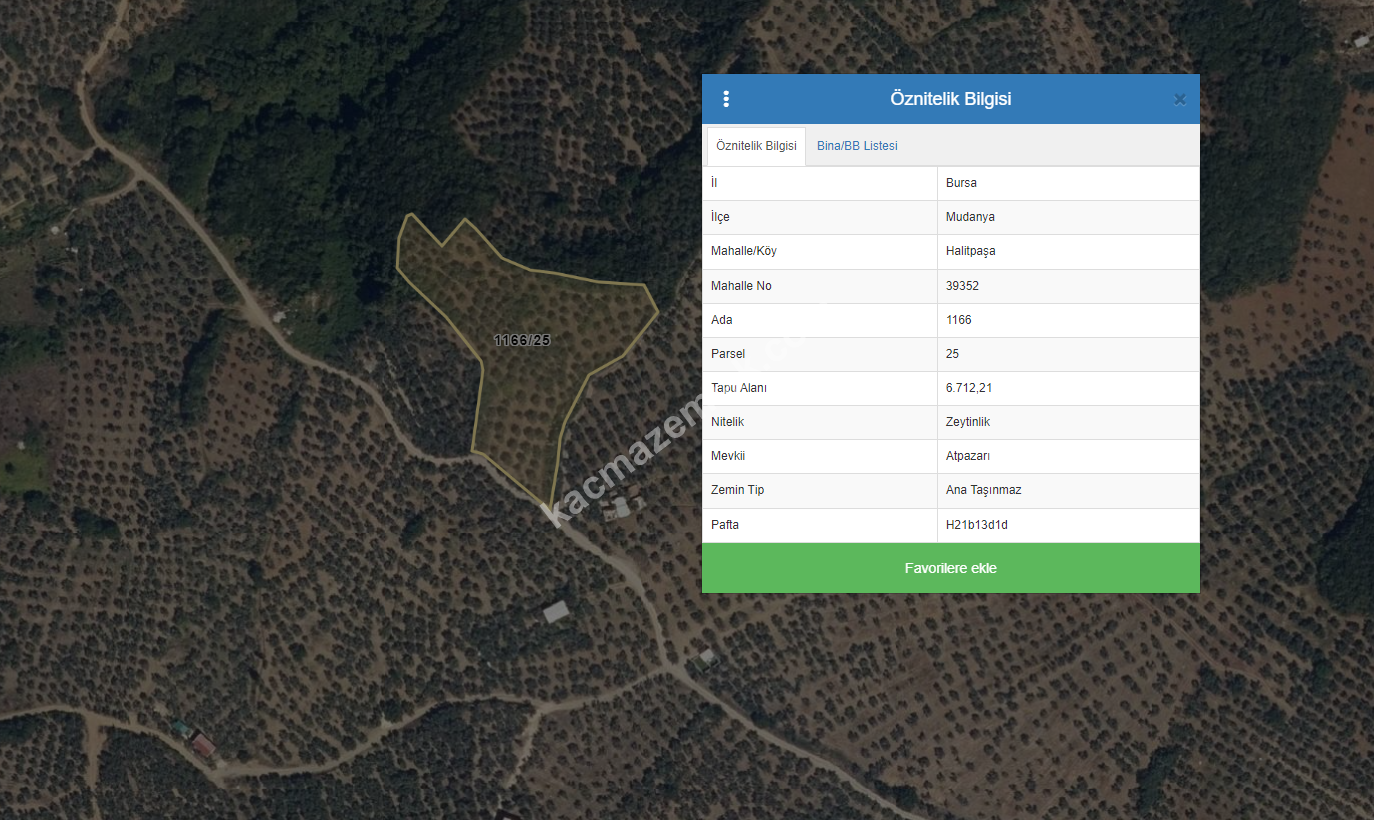Click the Pafta code H21b13d1d

[976, 525]
